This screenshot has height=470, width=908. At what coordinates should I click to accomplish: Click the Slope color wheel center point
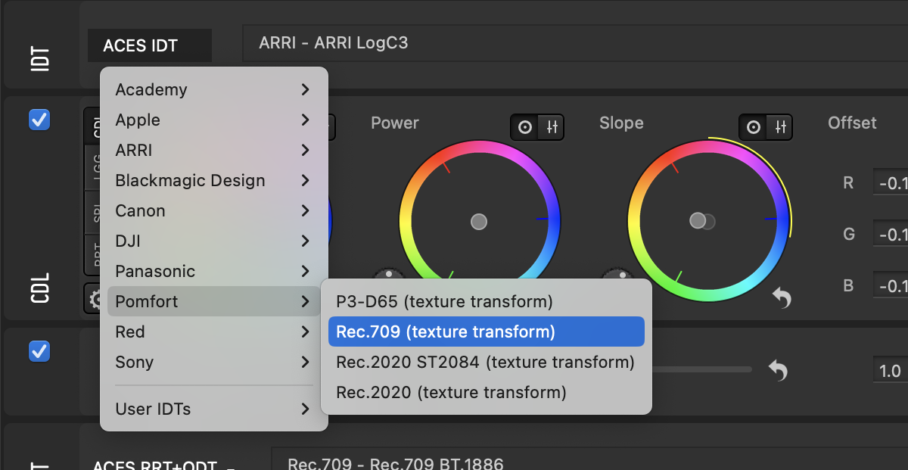pyautogui.click(x=698, y=221)
